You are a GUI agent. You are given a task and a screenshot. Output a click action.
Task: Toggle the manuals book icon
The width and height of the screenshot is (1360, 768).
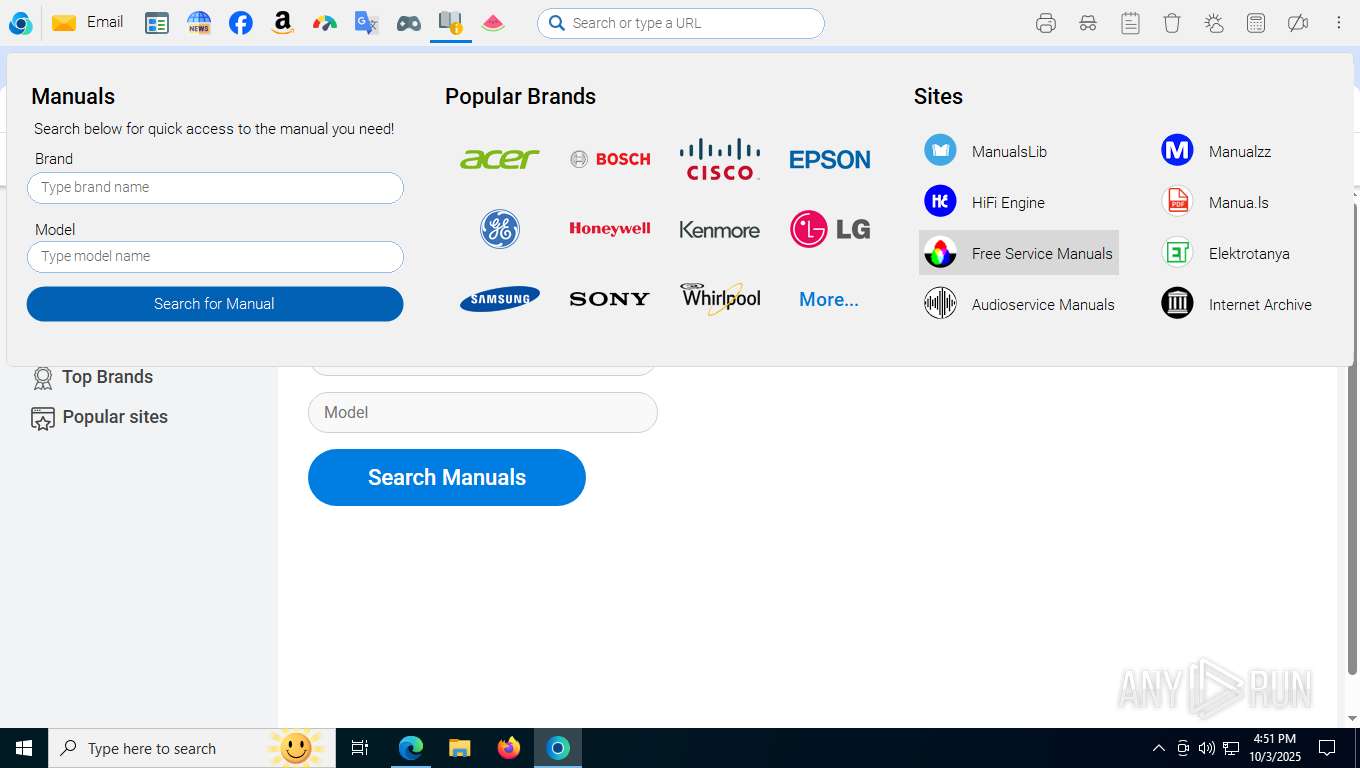click(451, 23)
